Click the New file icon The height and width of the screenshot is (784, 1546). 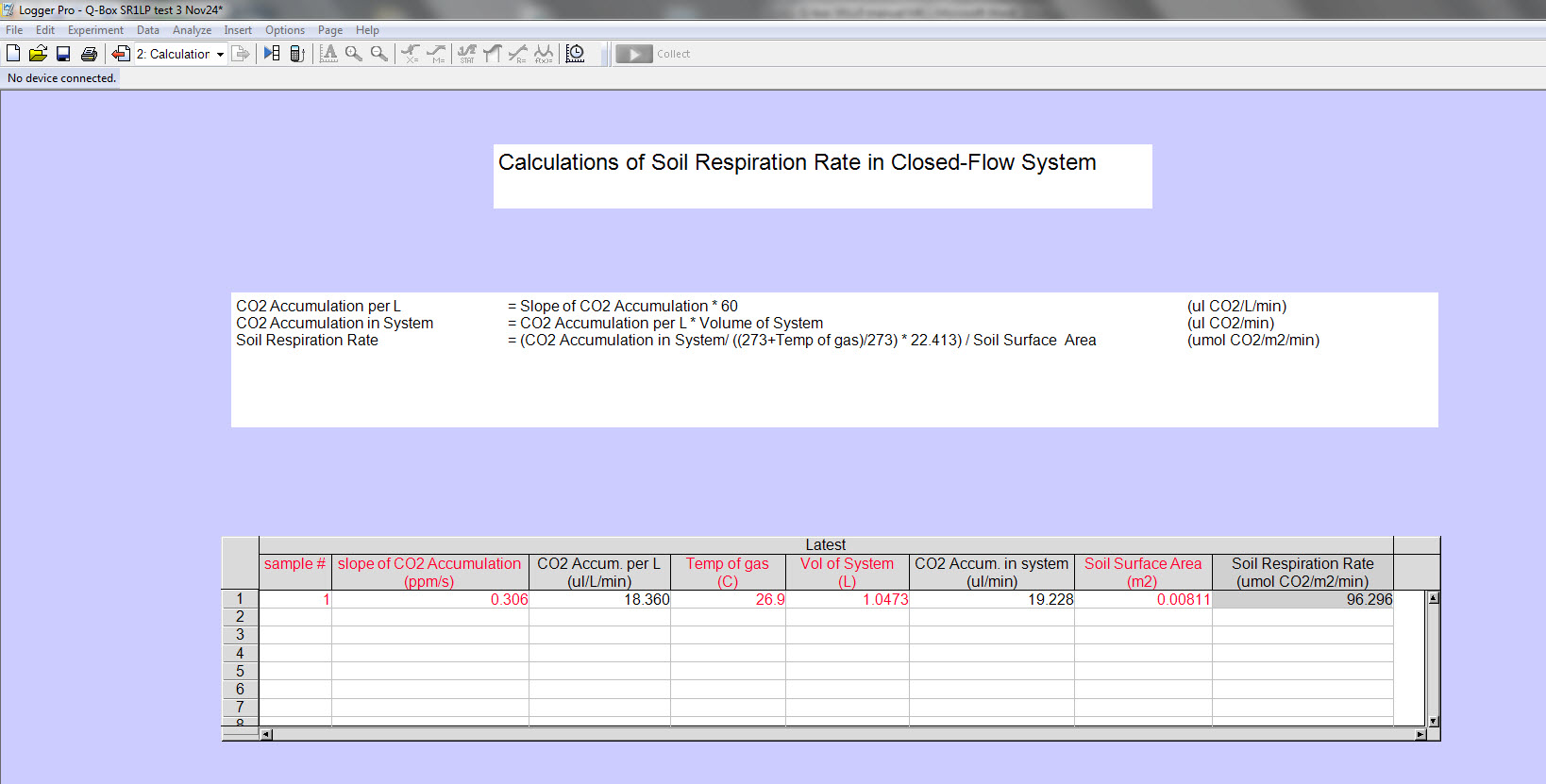tap(13, 54)
